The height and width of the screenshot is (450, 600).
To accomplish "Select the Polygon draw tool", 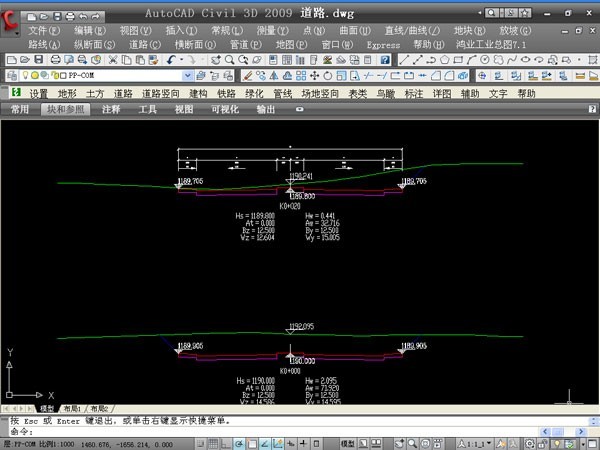I will [x=444, y=60].
